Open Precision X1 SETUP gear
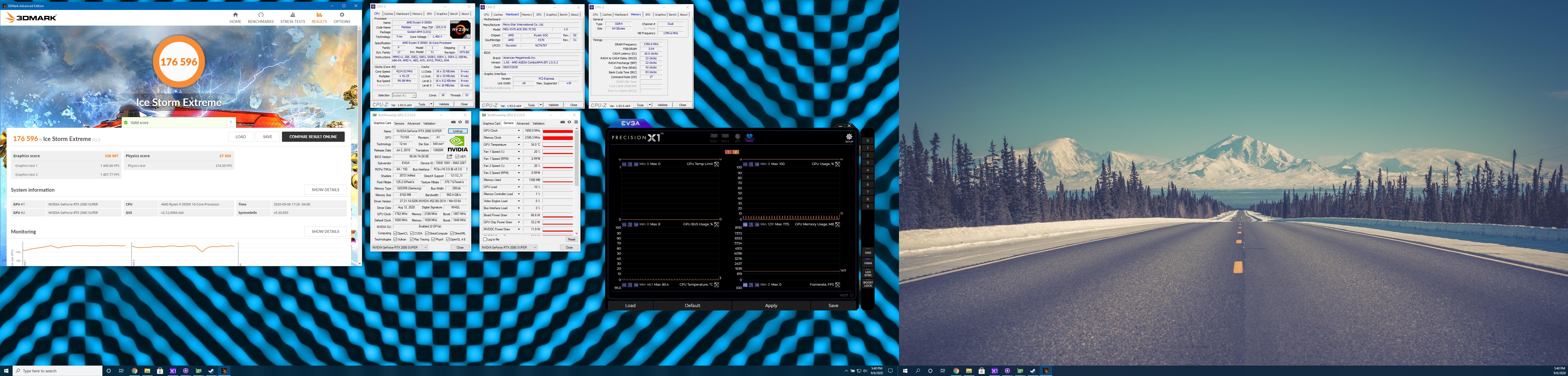 849,138
